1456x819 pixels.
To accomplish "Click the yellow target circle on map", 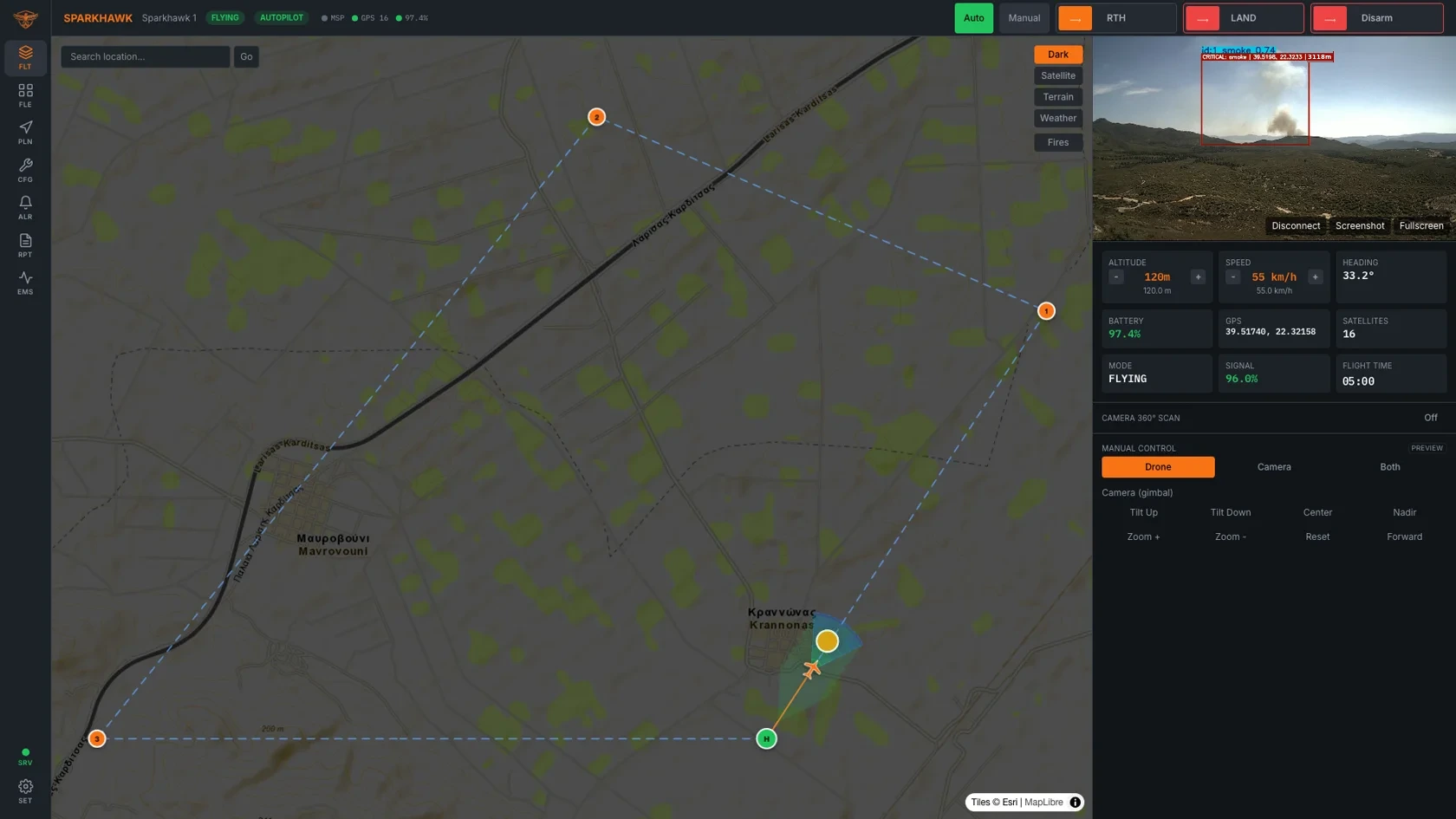I will click(827, 640).
